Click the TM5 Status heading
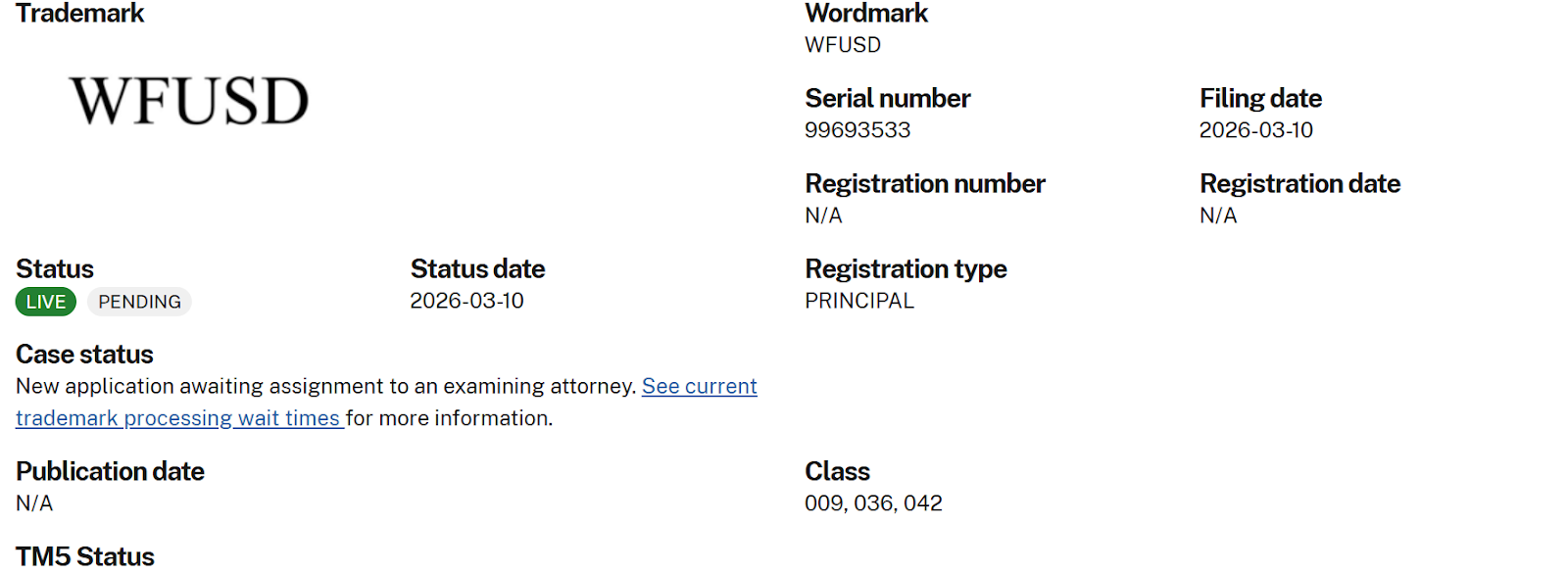 click(85, 556)
